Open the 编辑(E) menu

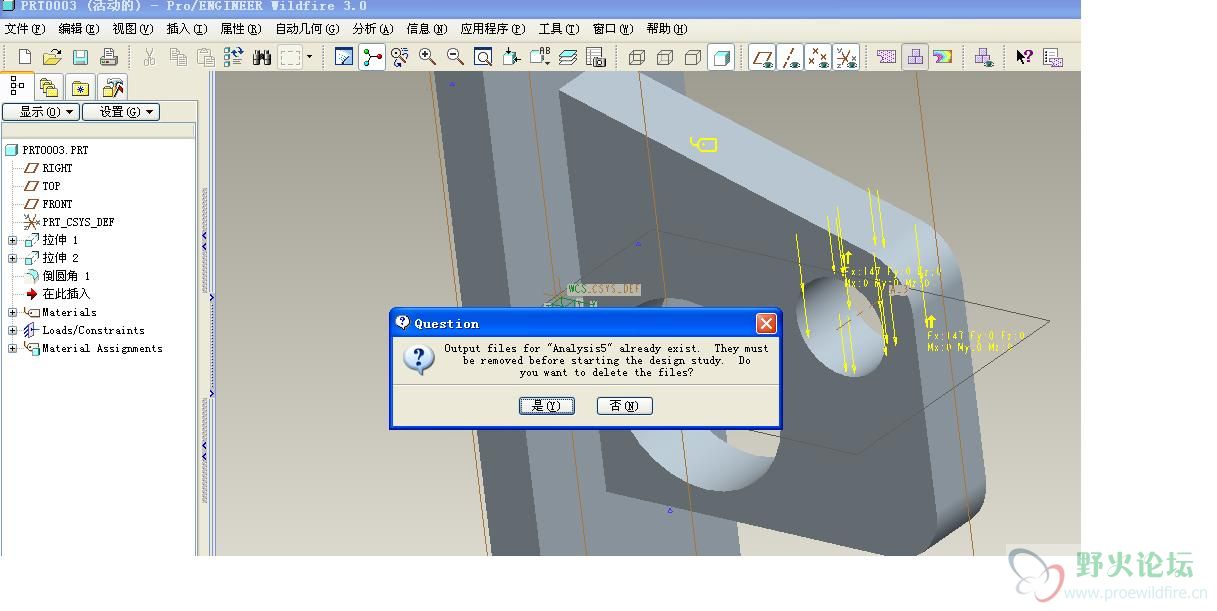(x=79, y=29)
